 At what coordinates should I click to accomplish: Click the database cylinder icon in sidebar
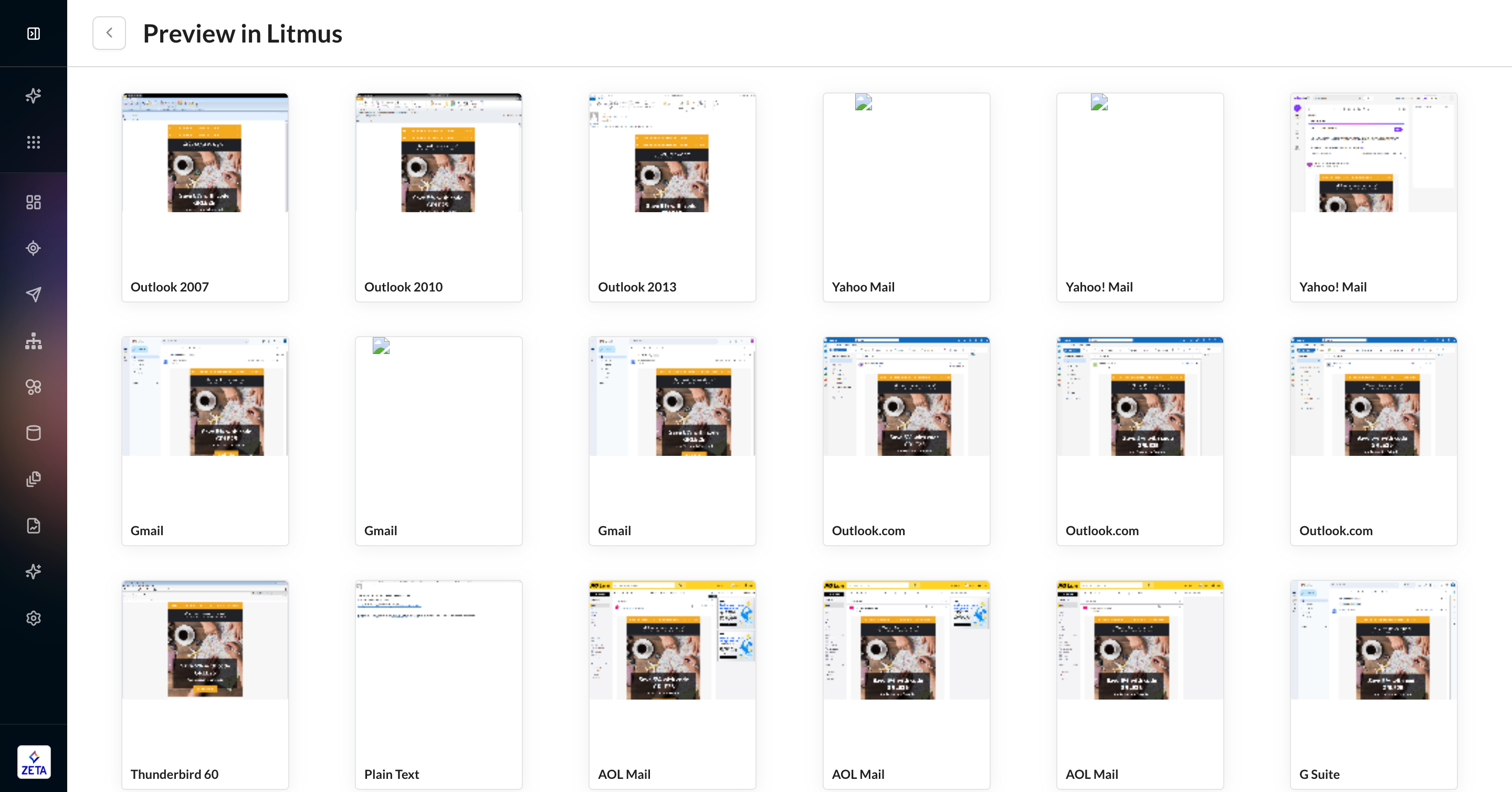tap(34, 433)
